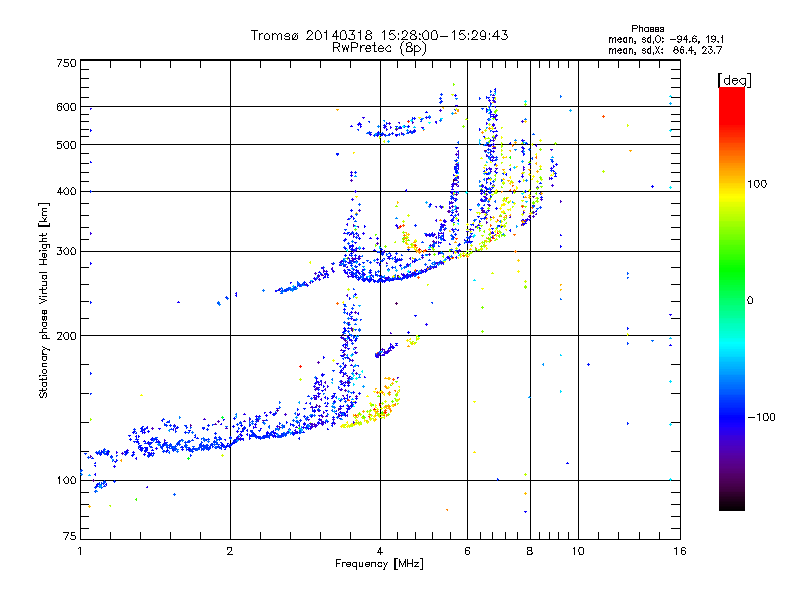
Task: Click the y-axis tick label '500'
Action: [x=66, y=145]
